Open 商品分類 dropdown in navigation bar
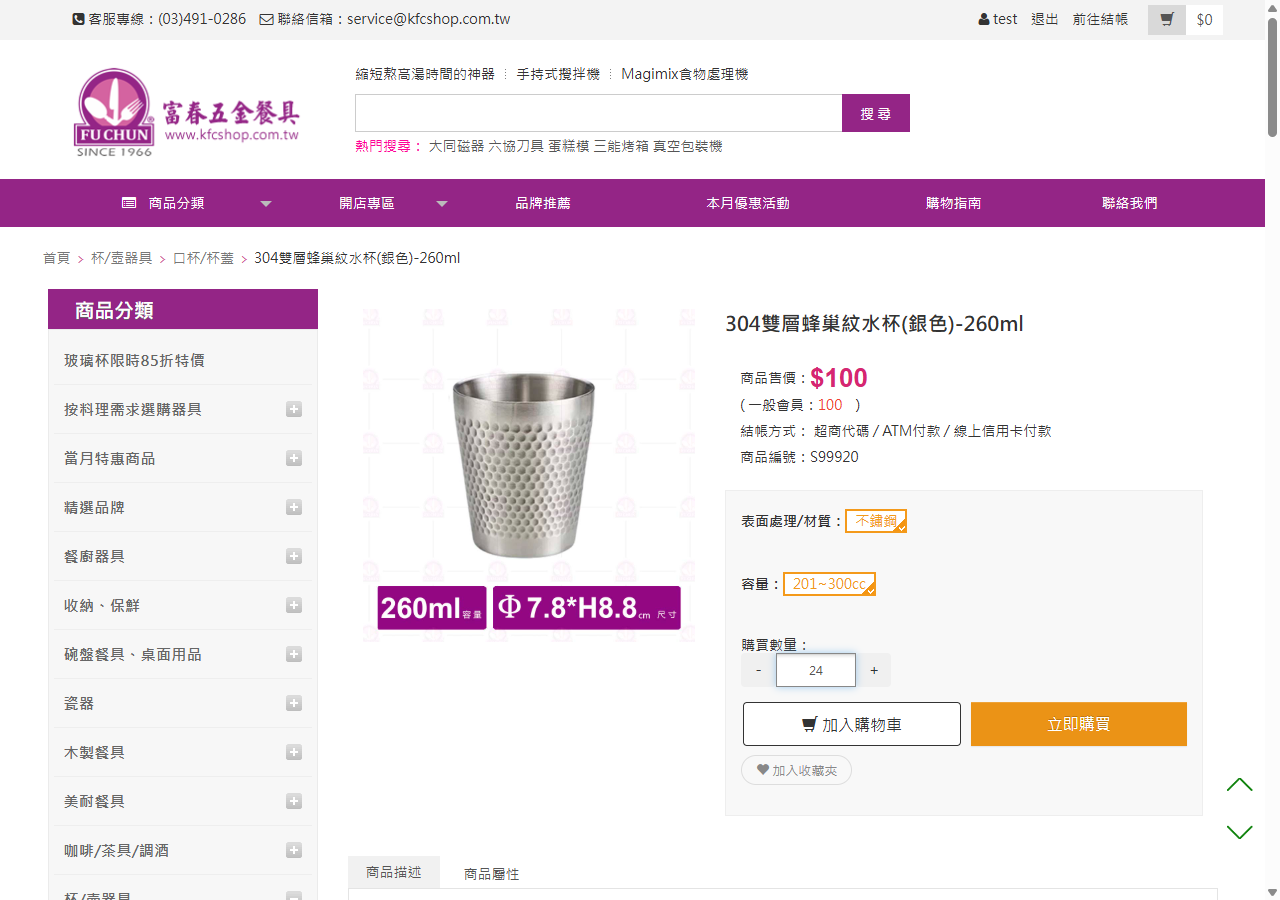Image resolution: width=1280 pixels, height=900 pixels. 196,203
